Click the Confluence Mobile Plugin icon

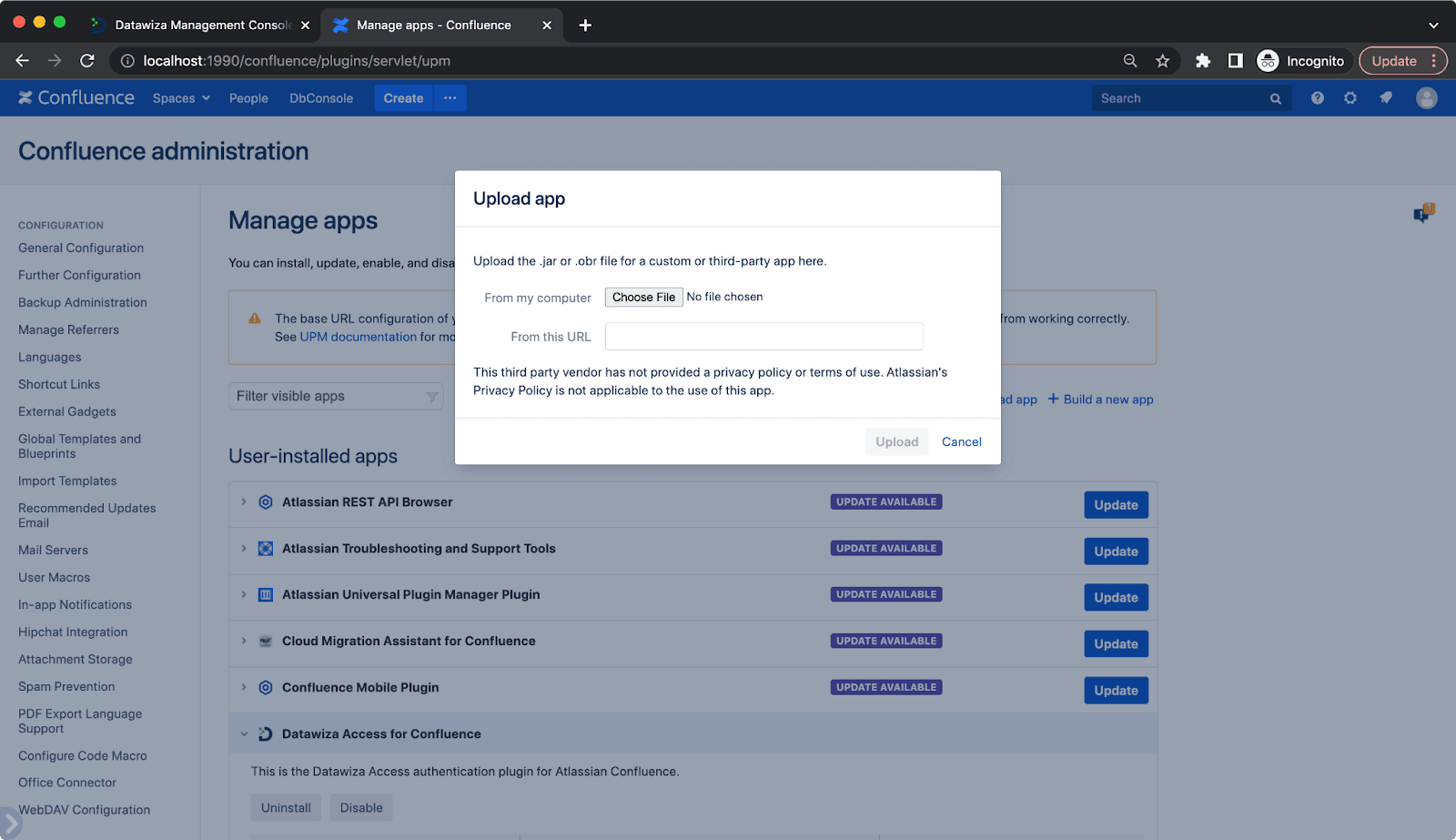tap(266, 688)
